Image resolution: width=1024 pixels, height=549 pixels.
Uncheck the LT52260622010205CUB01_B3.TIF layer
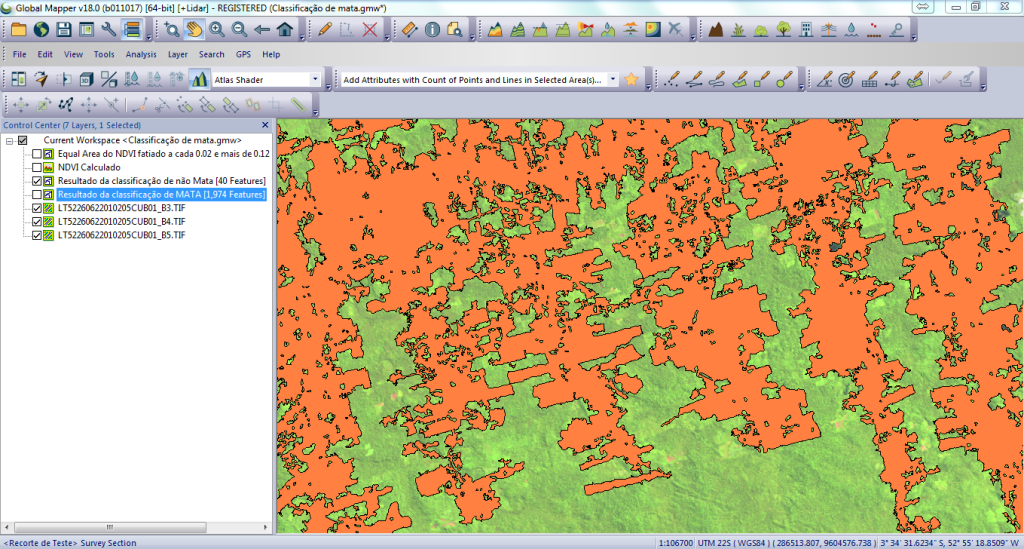[37, 208]
